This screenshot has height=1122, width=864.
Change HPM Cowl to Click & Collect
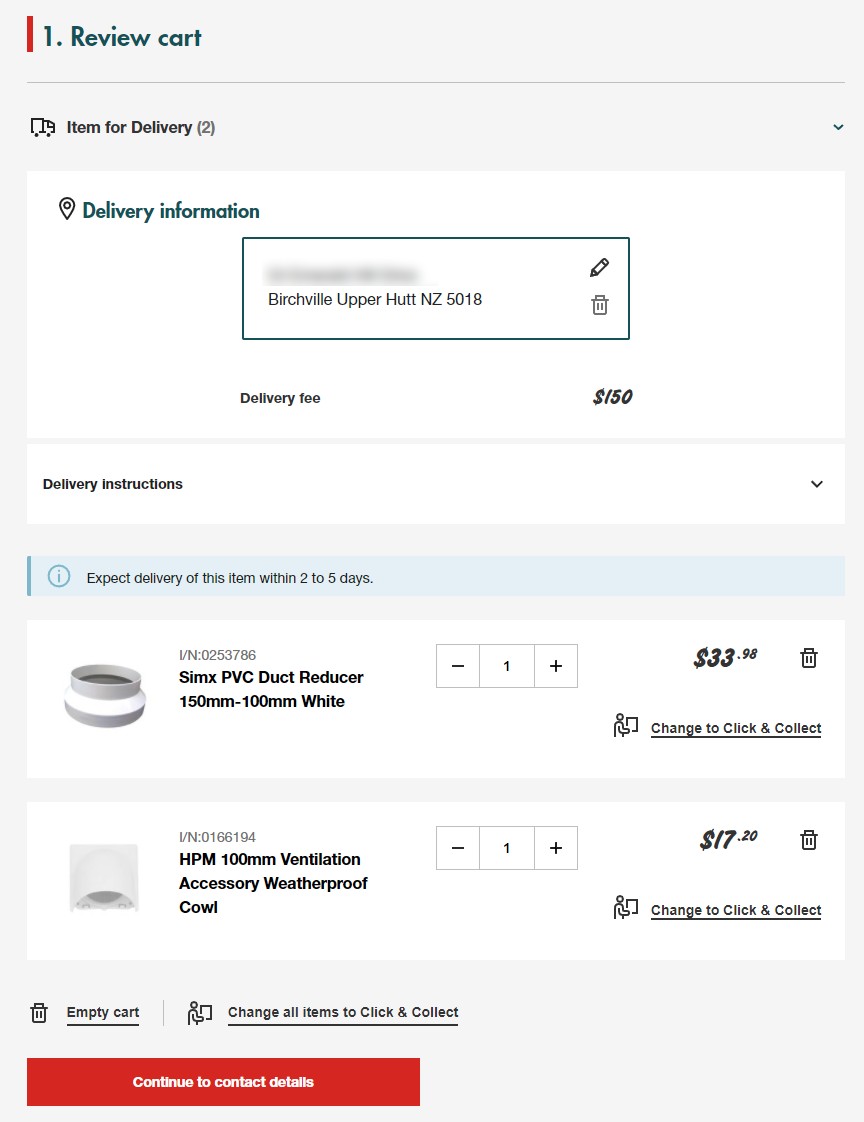(735, 910)
